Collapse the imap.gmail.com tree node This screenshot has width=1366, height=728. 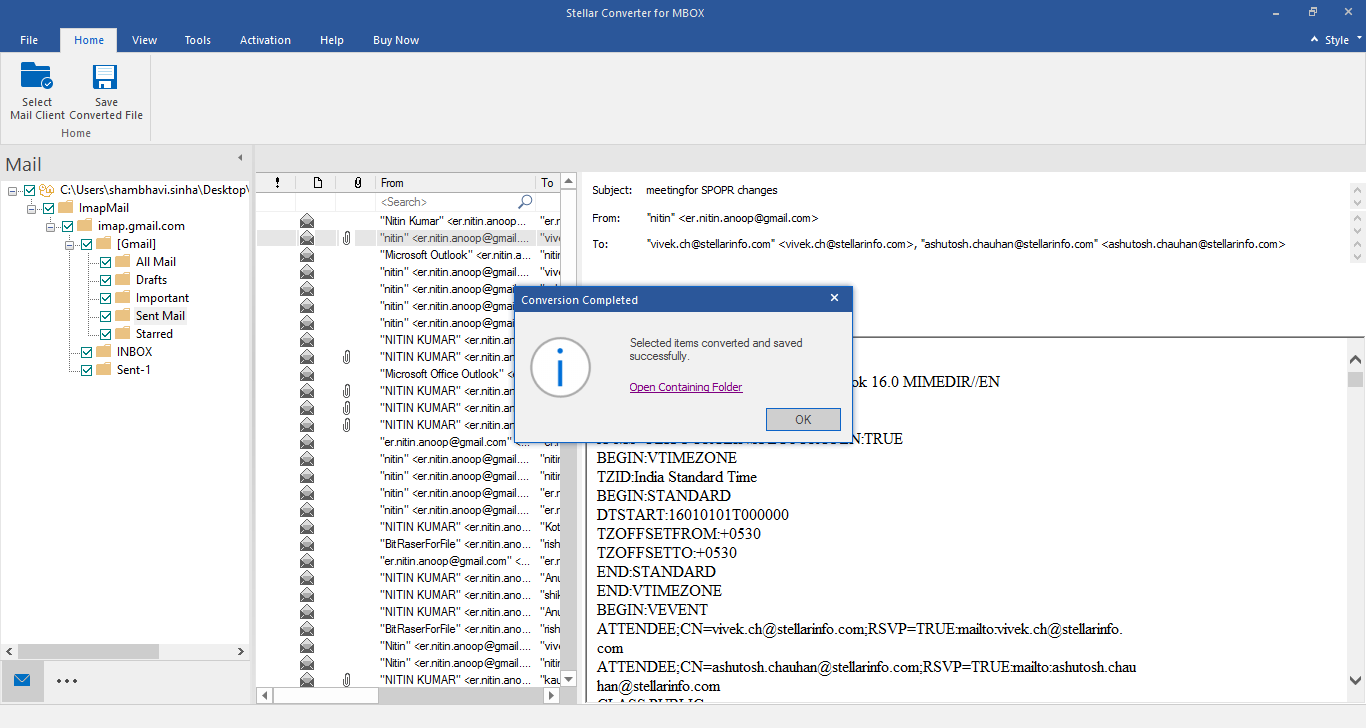pyautogui.click(x=51, y=226)
